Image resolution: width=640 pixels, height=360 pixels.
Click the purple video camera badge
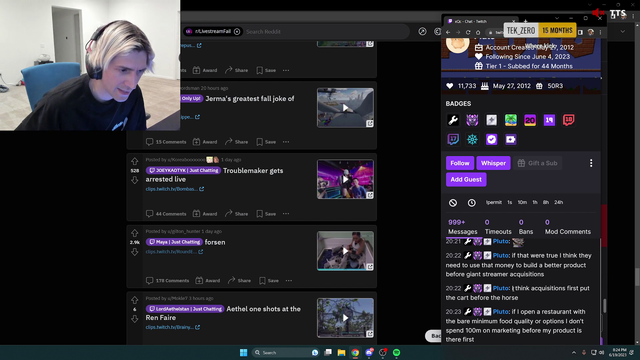pyautogui.click(x=511, y=139)
